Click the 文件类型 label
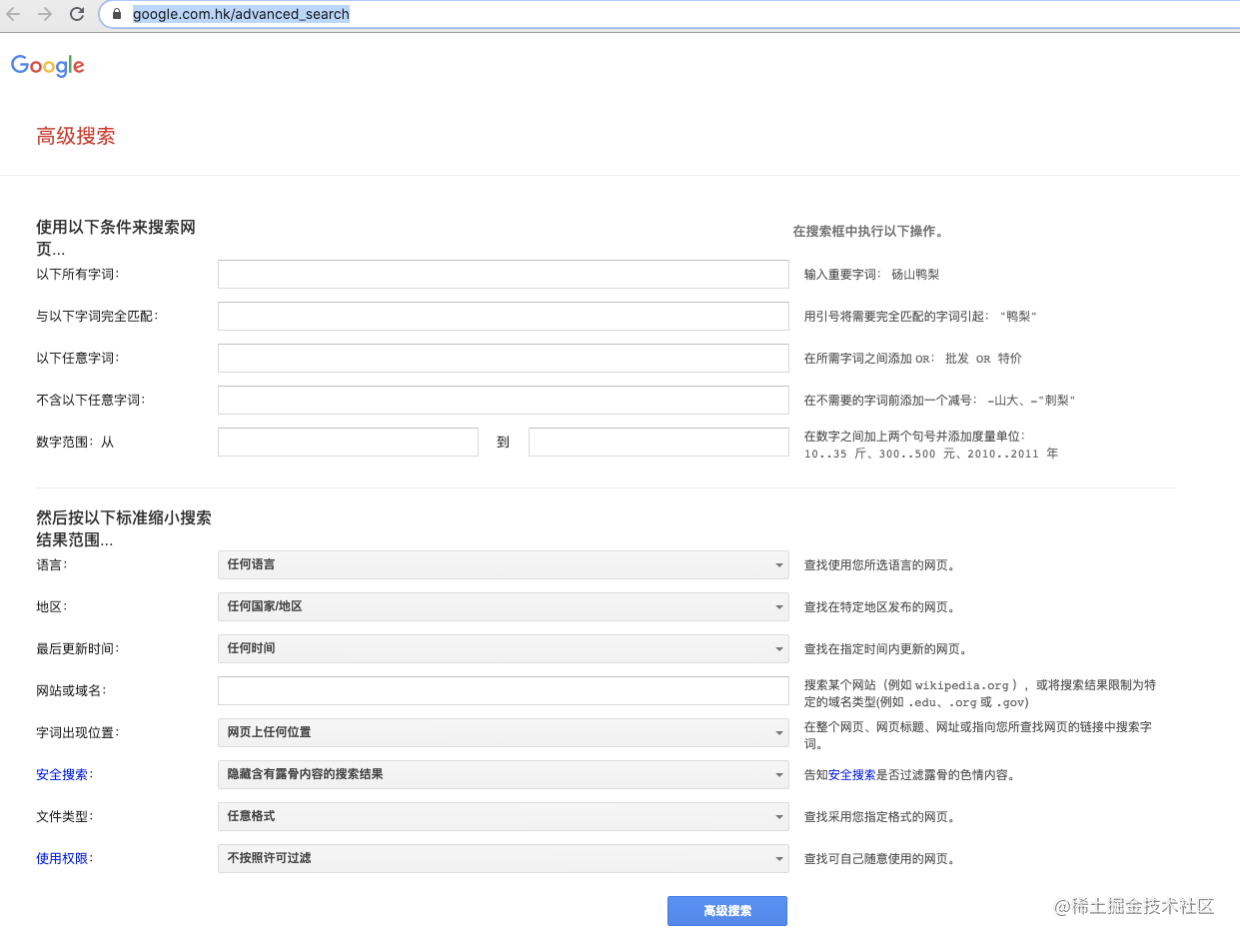The image size is (1240, 942). pos(64,817)
